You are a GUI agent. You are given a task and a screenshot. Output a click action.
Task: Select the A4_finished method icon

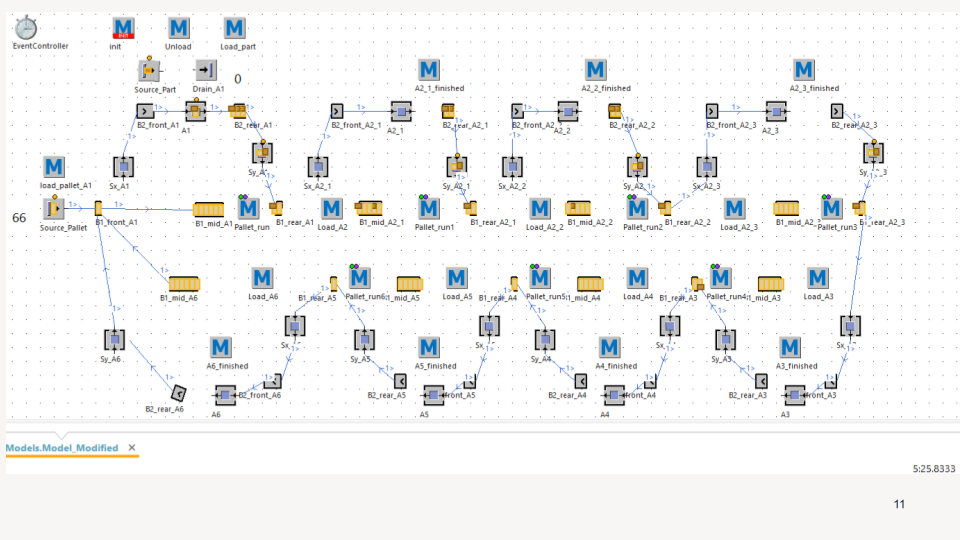(x=609, y=348)
